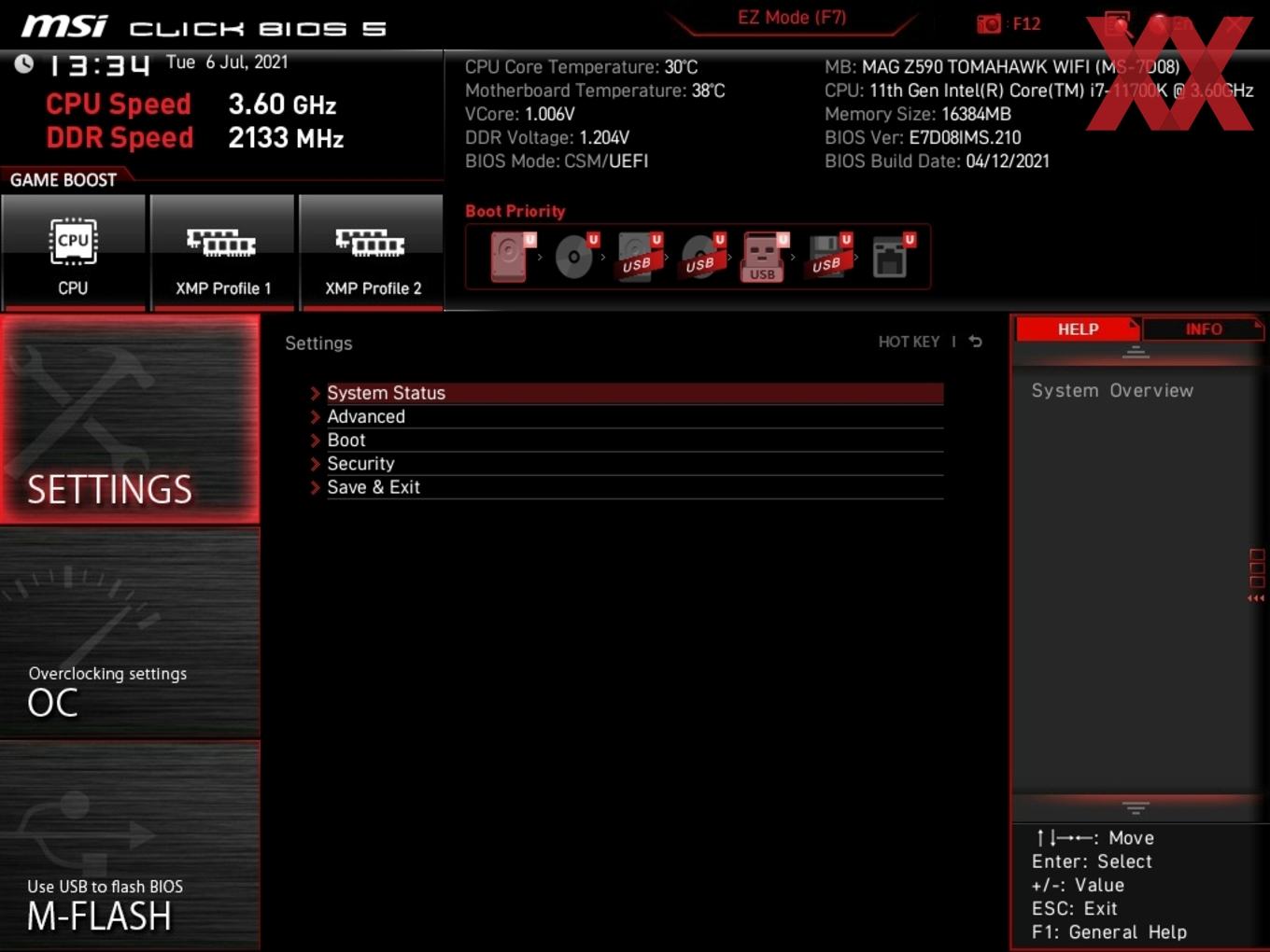Viewport: 1270px width, 952px height.
Task: Open the M-FLASH section
Action: click(x=130, y=846)
